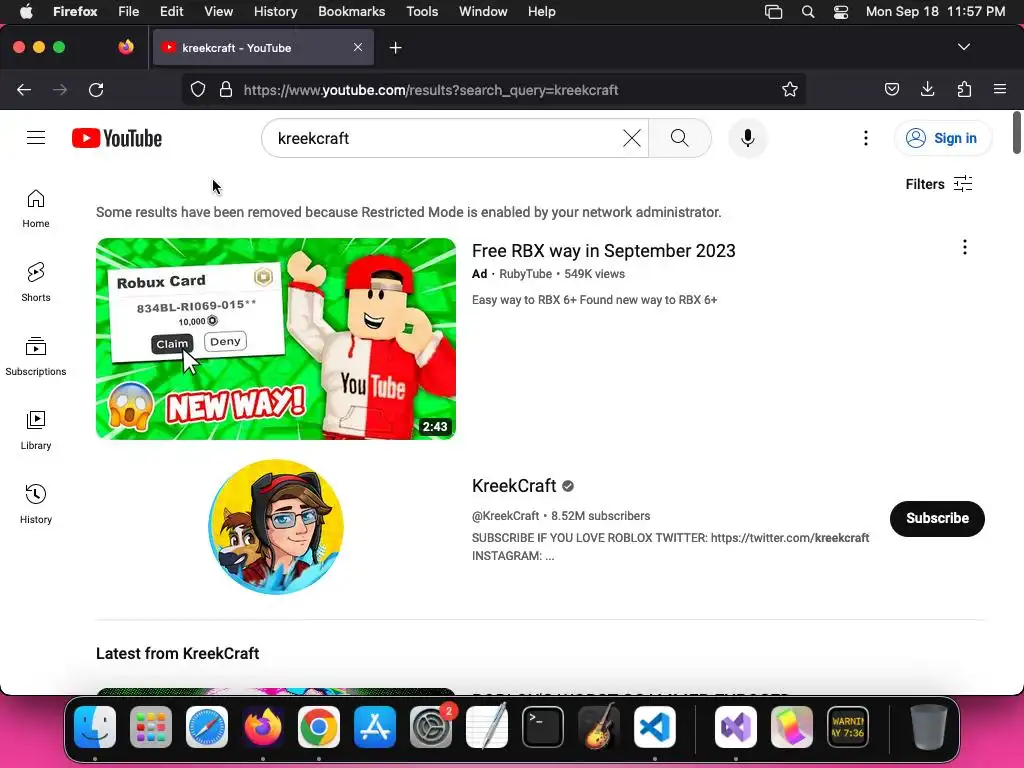The image size is (1024, 768).
Task: Open Subscriptions in the sidebar
Action: pos(36,357)
